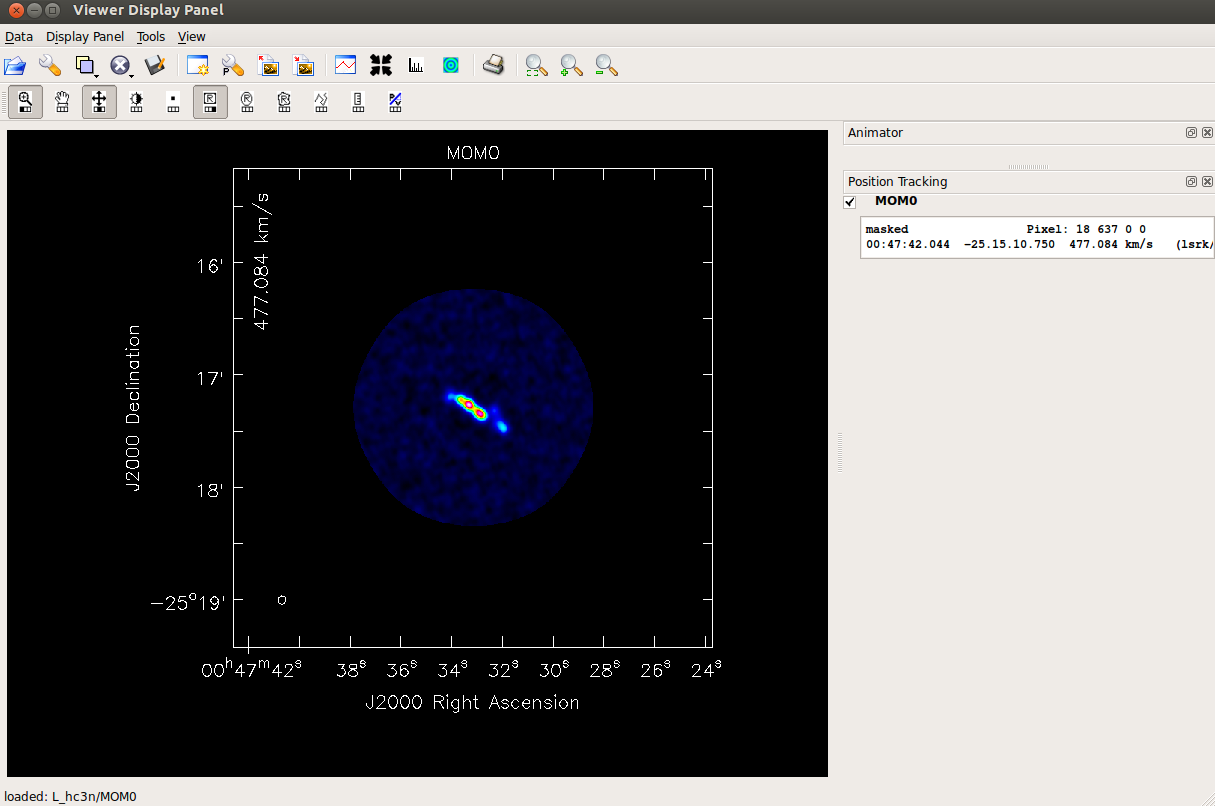The width and height of the screenshot is (1215, 806).
Task: Zoom to fit entire image
Action: point(537,66)
